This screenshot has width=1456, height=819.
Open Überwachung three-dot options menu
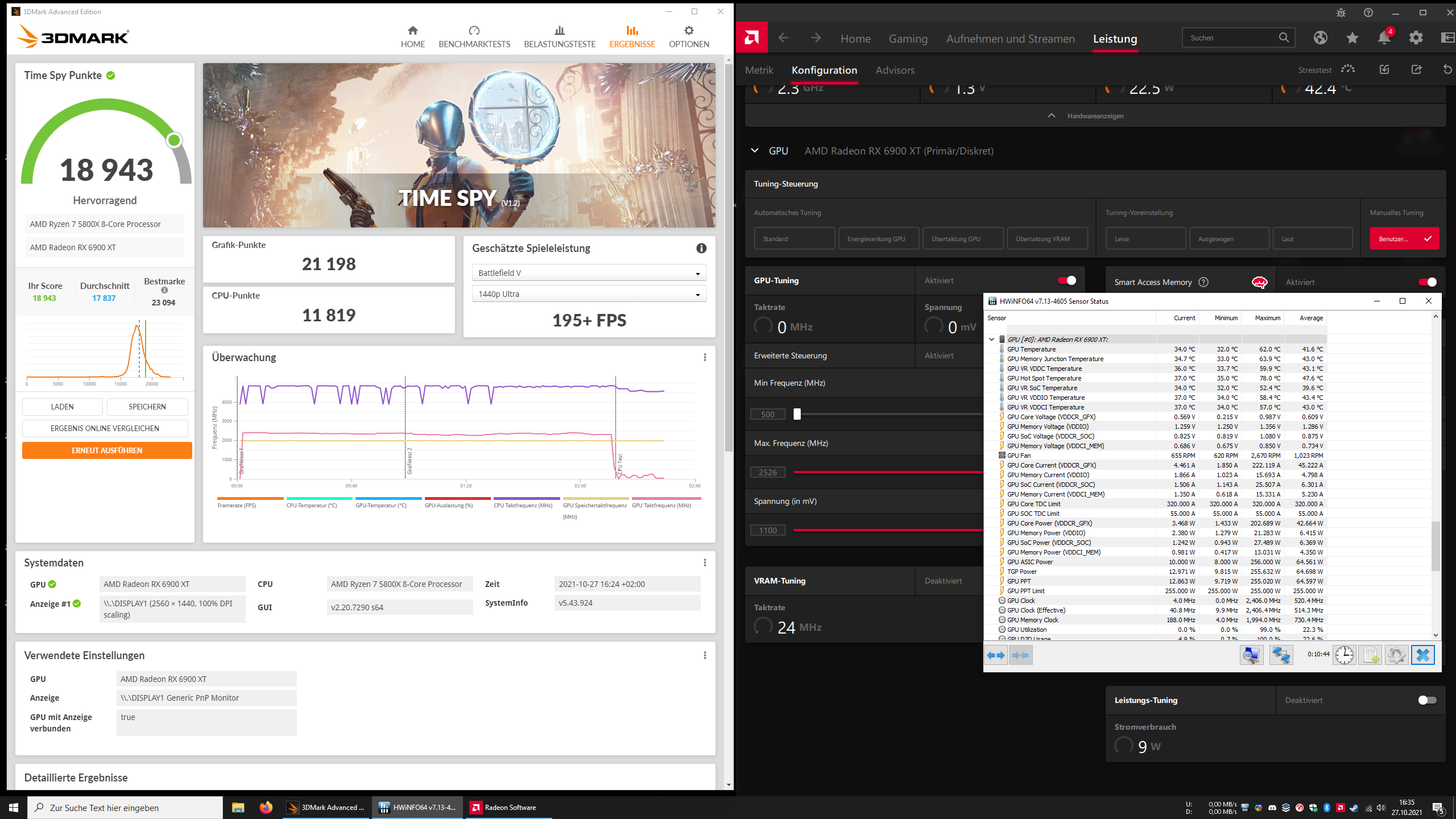tap(705, 357)
